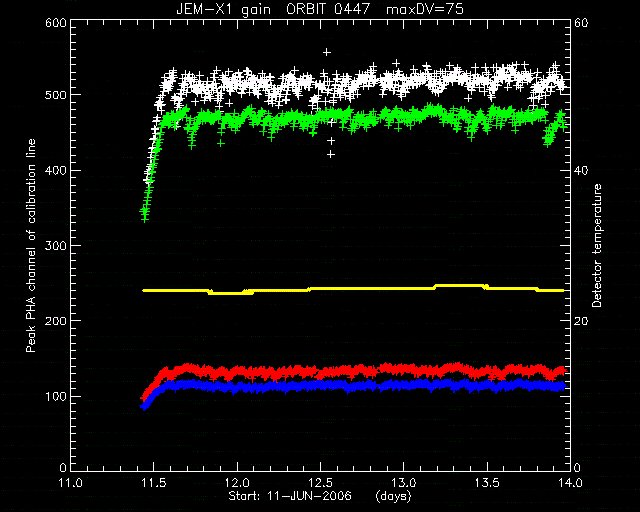
Task: Click the 14.0 tick label on x-axis
Action: pyautogui.click(x=570, y=483)
